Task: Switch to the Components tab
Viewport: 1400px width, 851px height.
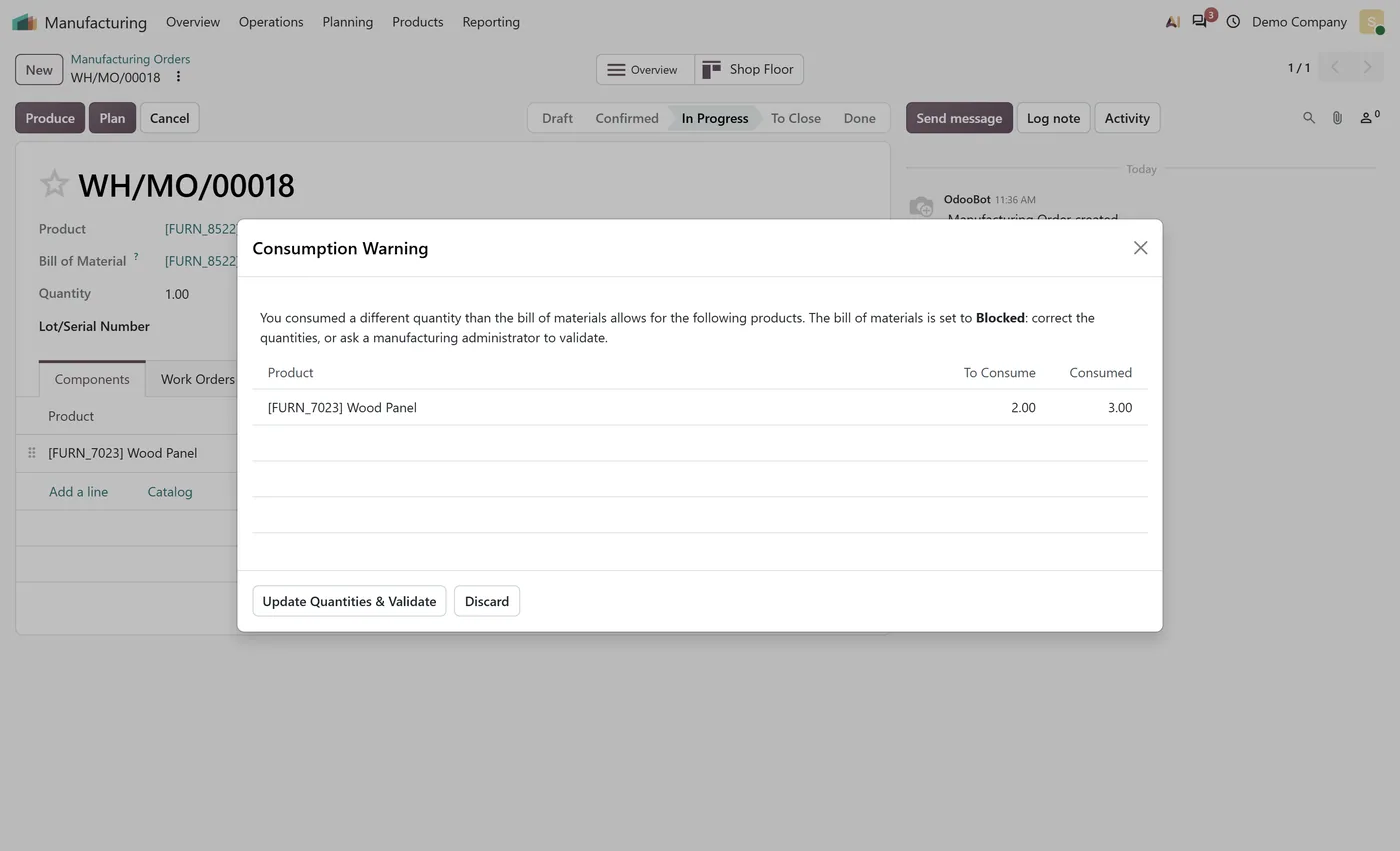Action: pyautogui.click(x=92, y=379)
